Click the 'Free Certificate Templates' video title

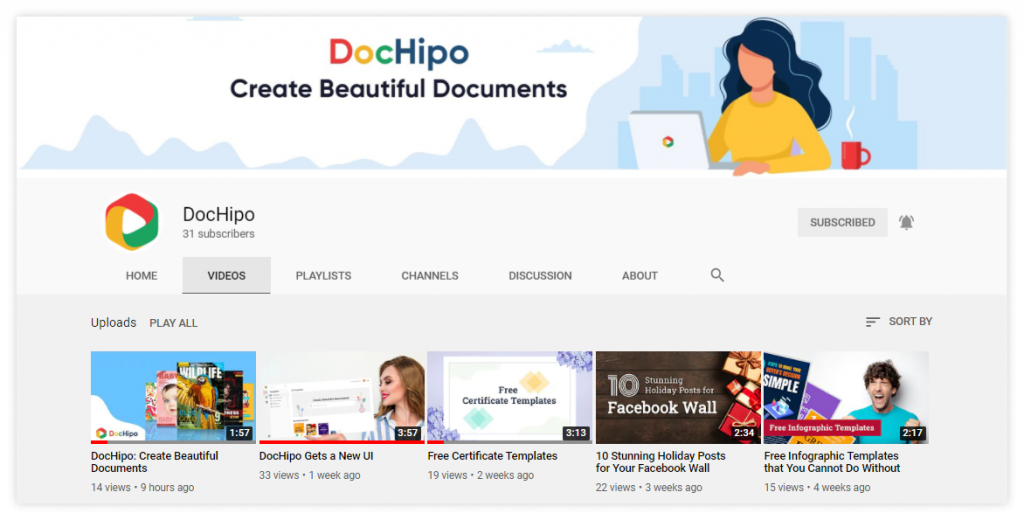(492, 456)
